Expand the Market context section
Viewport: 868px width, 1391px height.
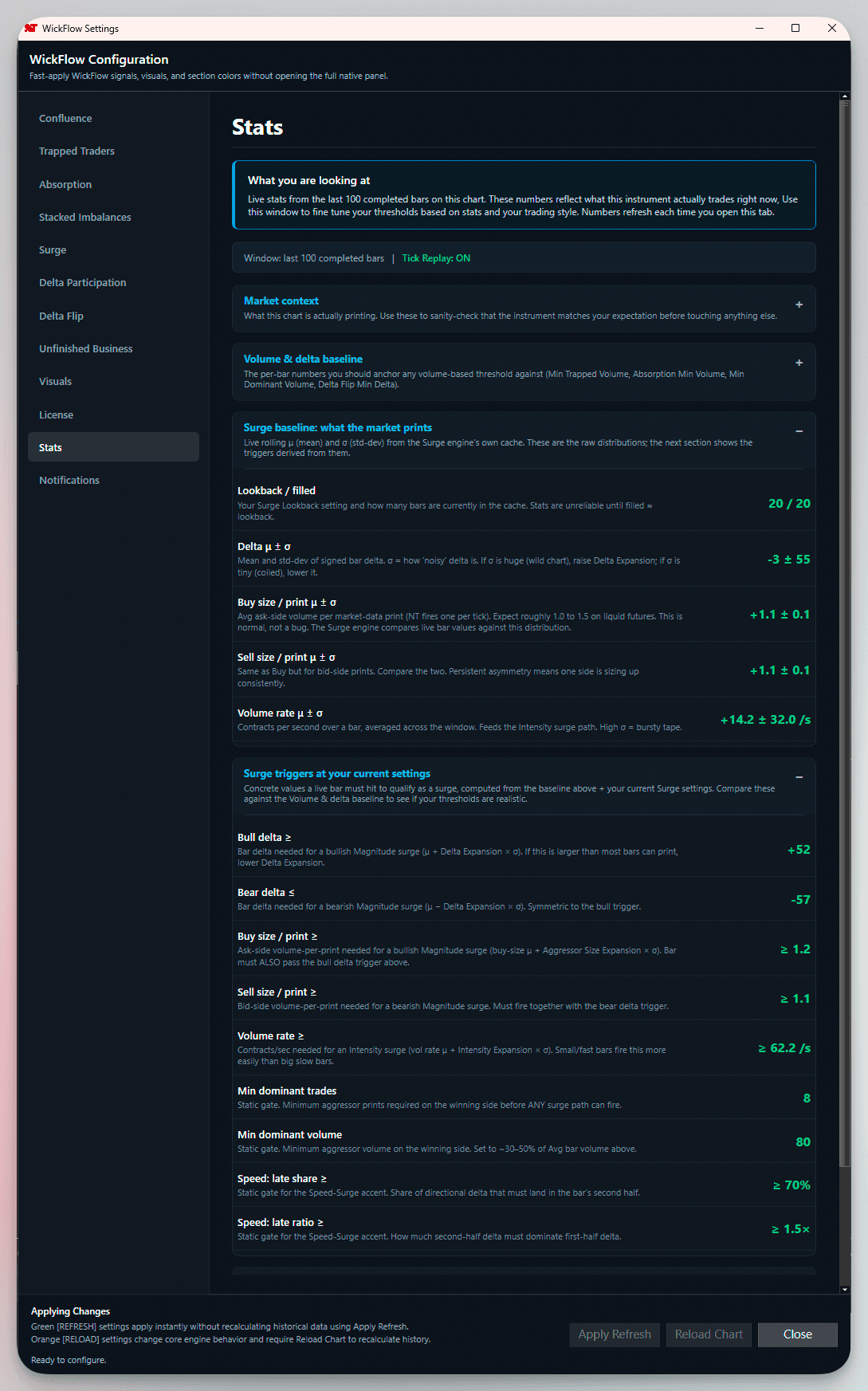click(x=799, y=305)
